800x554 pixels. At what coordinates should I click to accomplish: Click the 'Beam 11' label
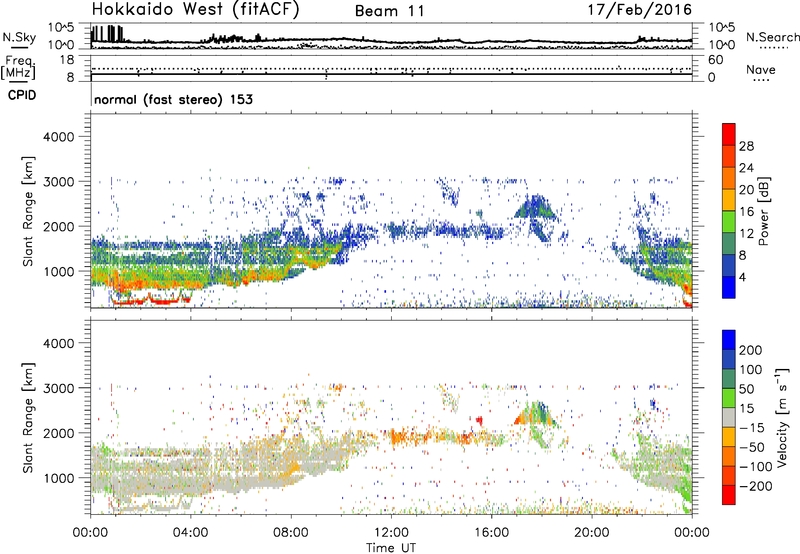[x=390, y=11]
